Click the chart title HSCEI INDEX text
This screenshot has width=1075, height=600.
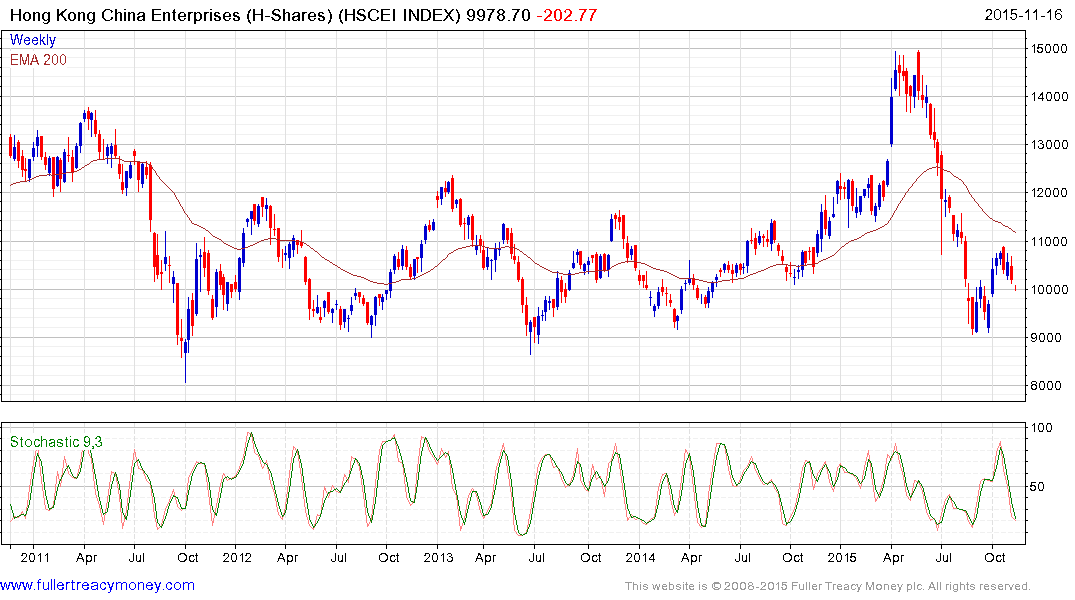[400, 15]
